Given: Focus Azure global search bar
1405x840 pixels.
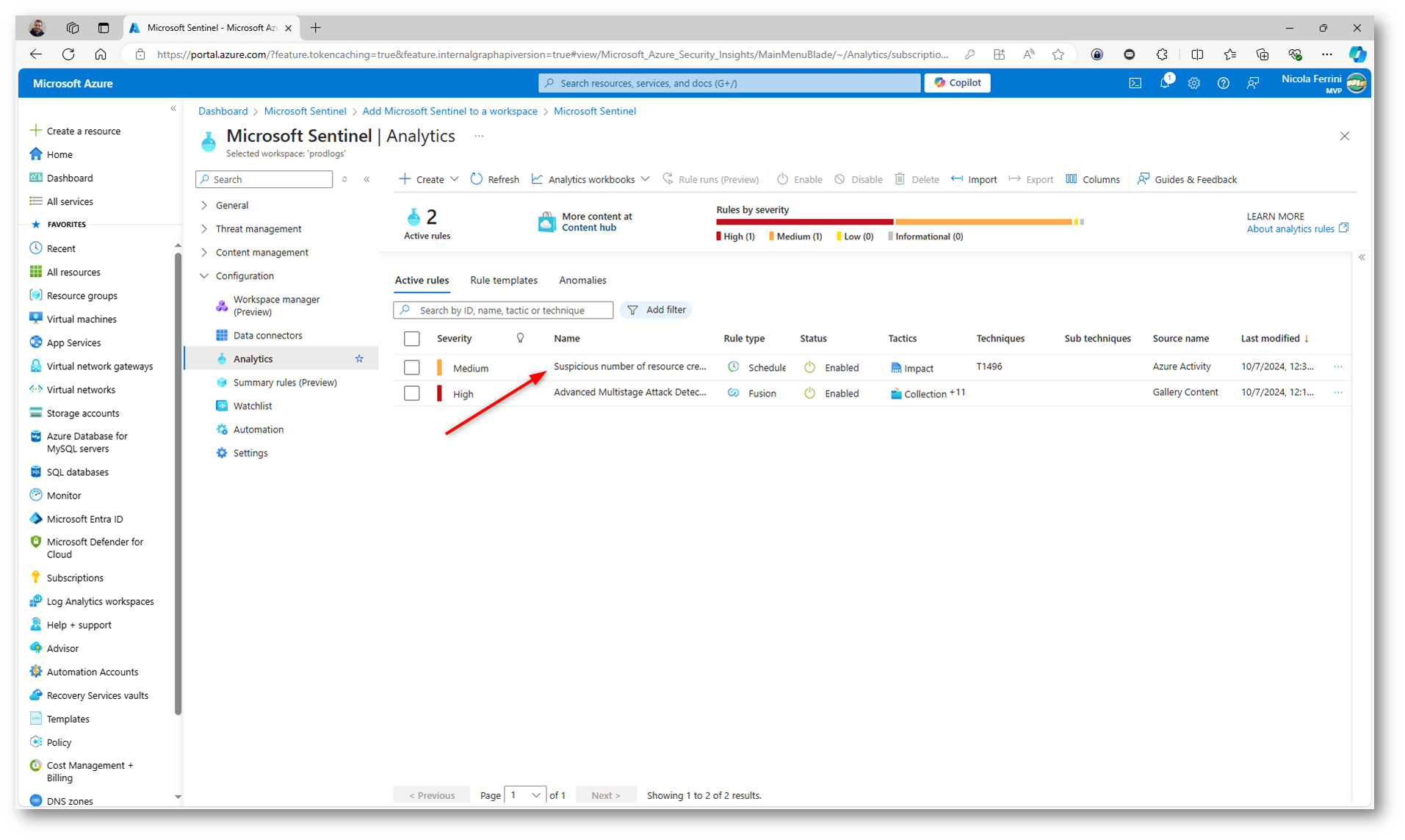Looking at the screenshot, I should (x=729, y=83).
